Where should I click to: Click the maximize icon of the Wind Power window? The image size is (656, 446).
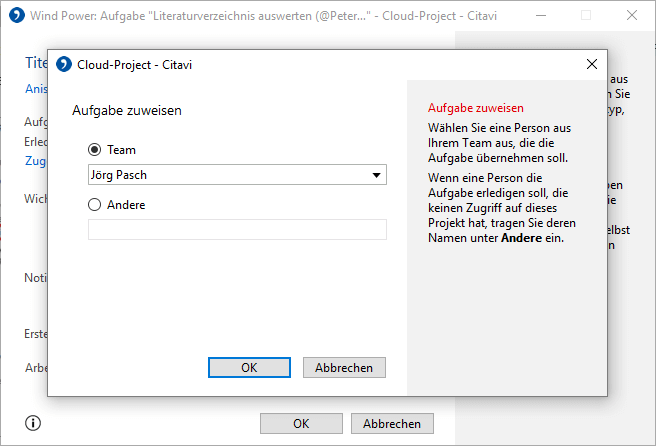(x=586, y=15)
